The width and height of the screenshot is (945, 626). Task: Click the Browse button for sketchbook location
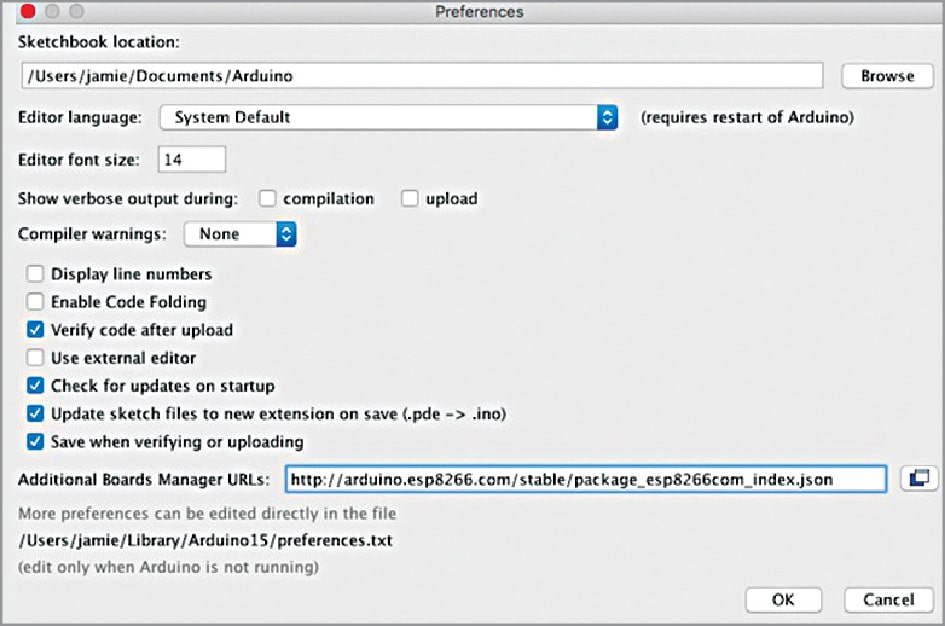point(887,76)
